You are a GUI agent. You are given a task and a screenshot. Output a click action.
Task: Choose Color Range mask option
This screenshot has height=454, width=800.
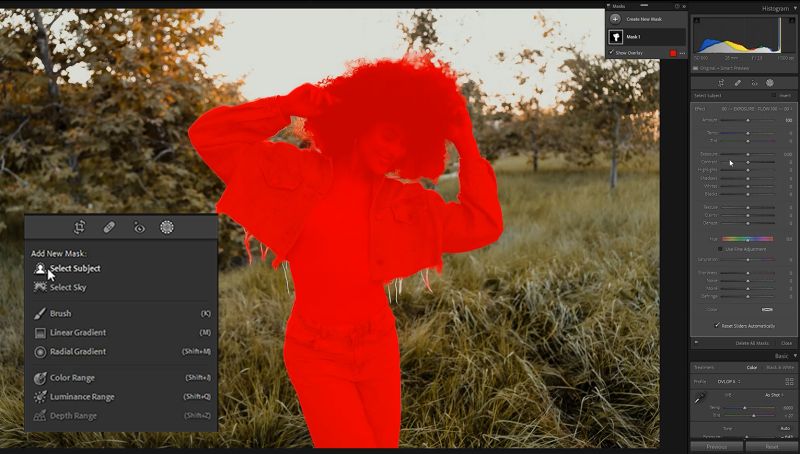point(72,378)
